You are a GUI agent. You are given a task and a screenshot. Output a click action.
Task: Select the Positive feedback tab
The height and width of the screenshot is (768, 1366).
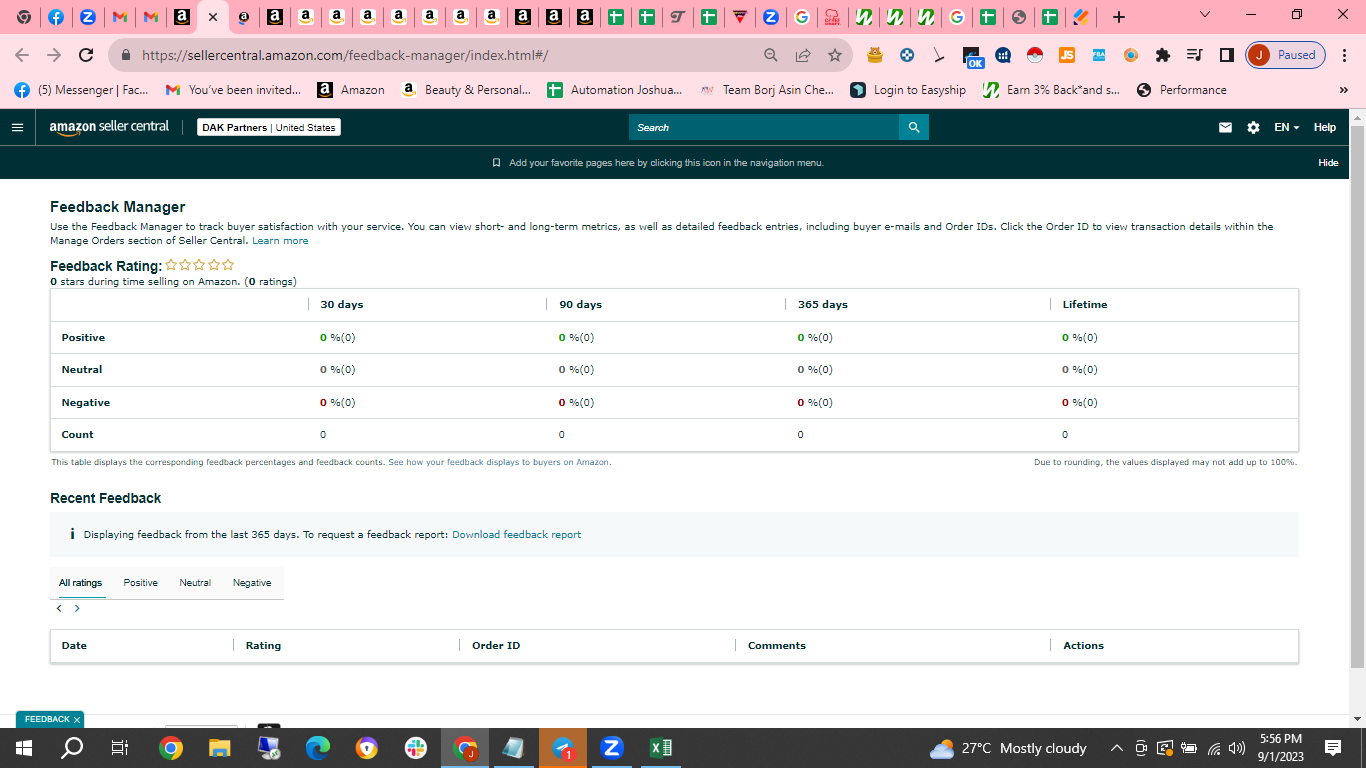point(140,583)
